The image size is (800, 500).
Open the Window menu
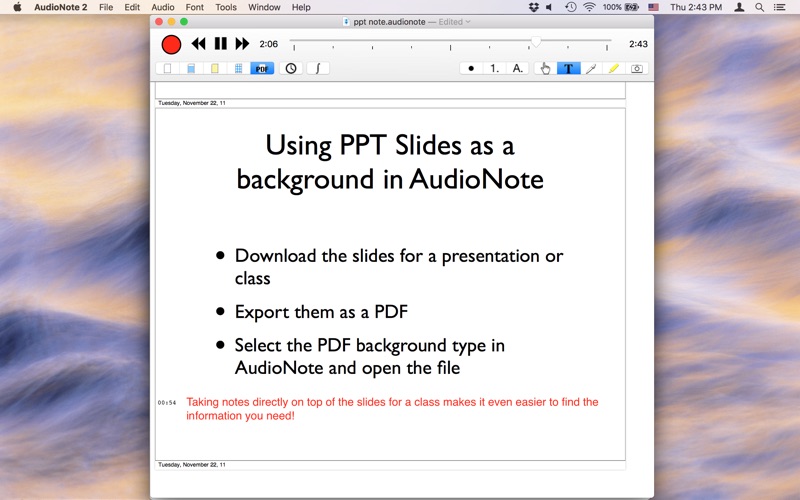(264, 7)
